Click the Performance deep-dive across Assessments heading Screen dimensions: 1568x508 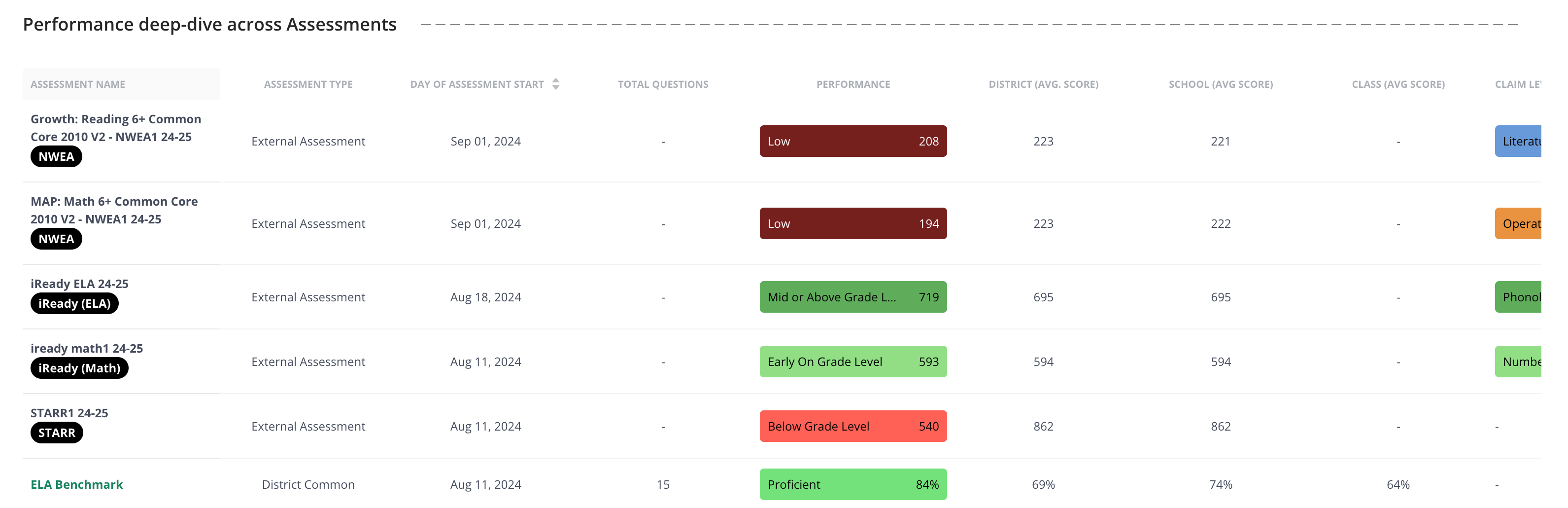[x=209, y=24]
